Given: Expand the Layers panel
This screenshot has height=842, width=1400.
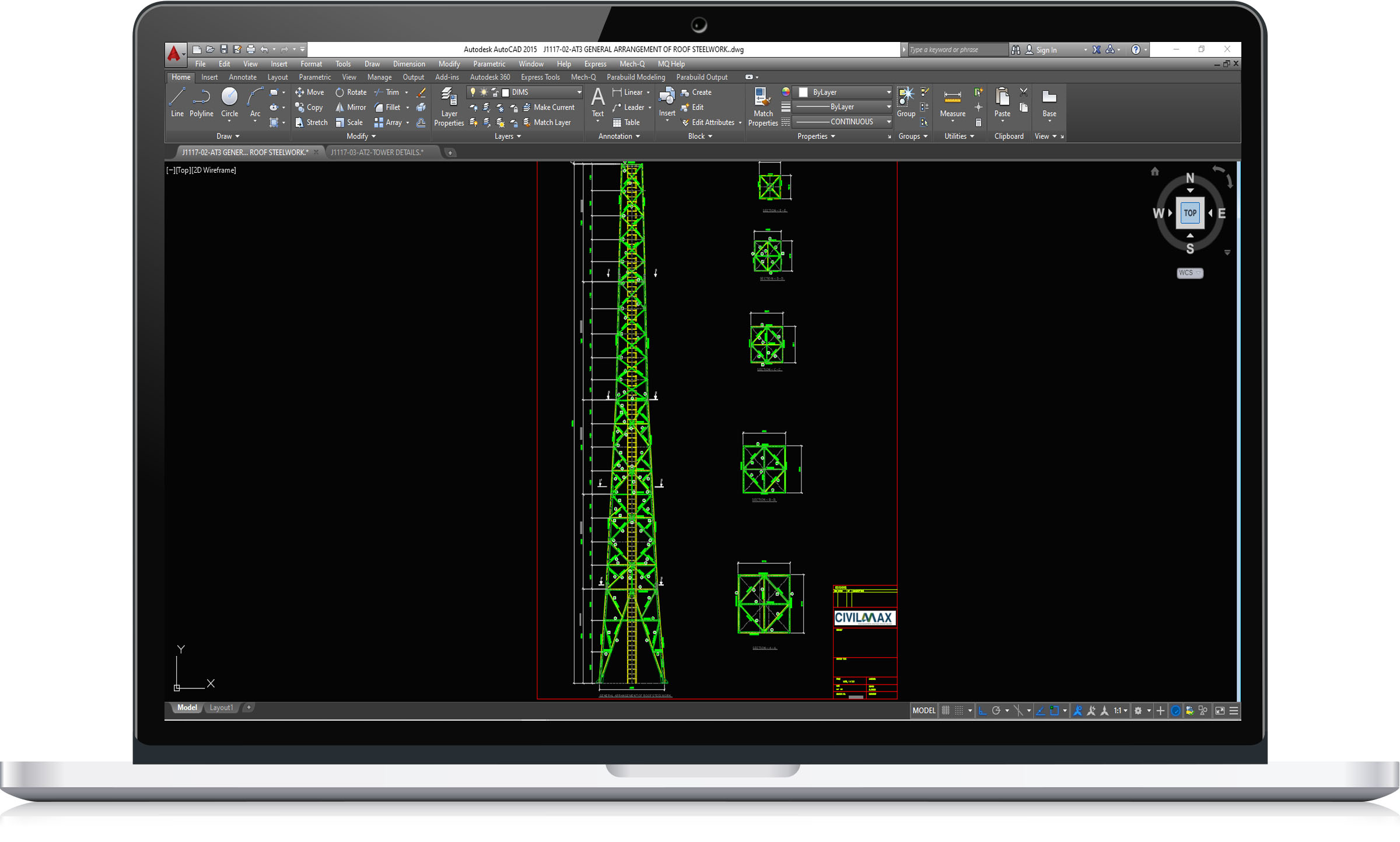Looking at the screenshot, I should [x=508, y=136].
